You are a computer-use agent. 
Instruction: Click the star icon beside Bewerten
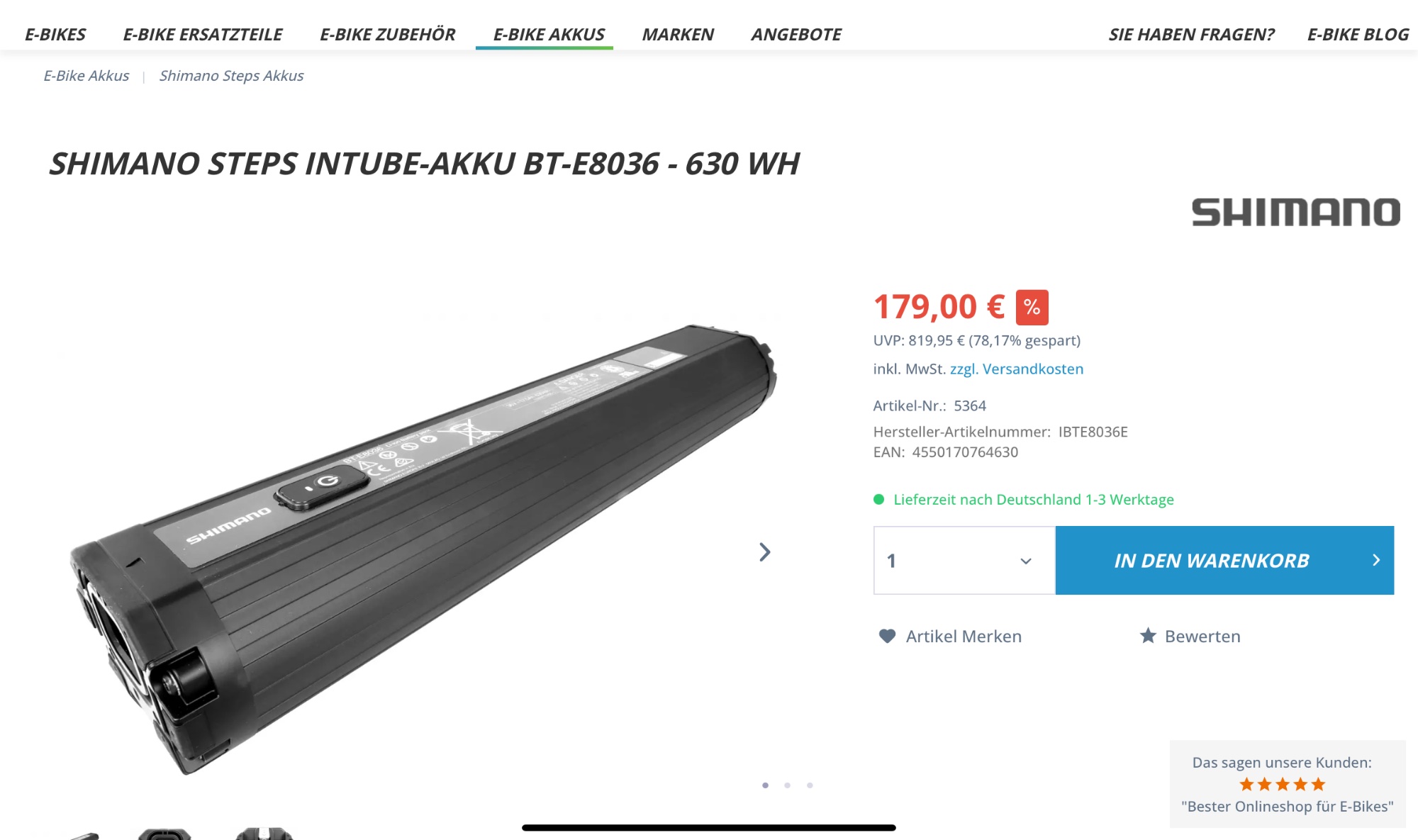[x=1148, y=635]
